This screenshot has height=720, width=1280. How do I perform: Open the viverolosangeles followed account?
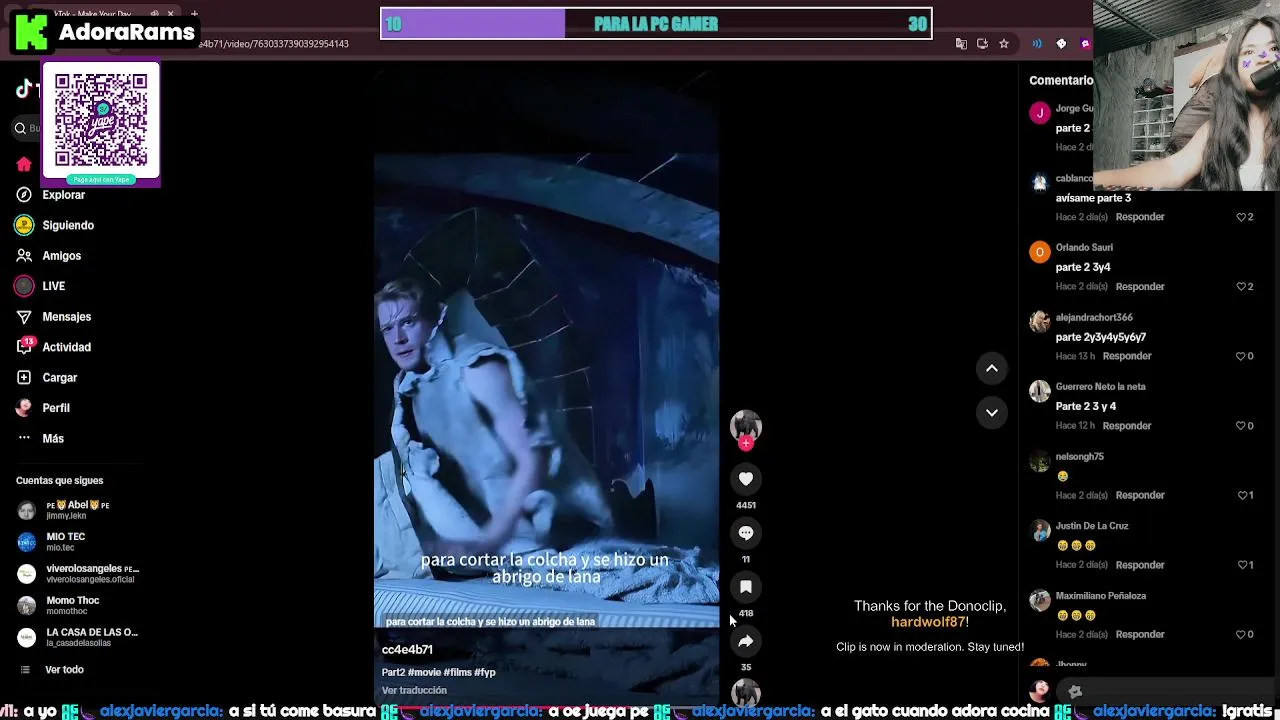78,574
